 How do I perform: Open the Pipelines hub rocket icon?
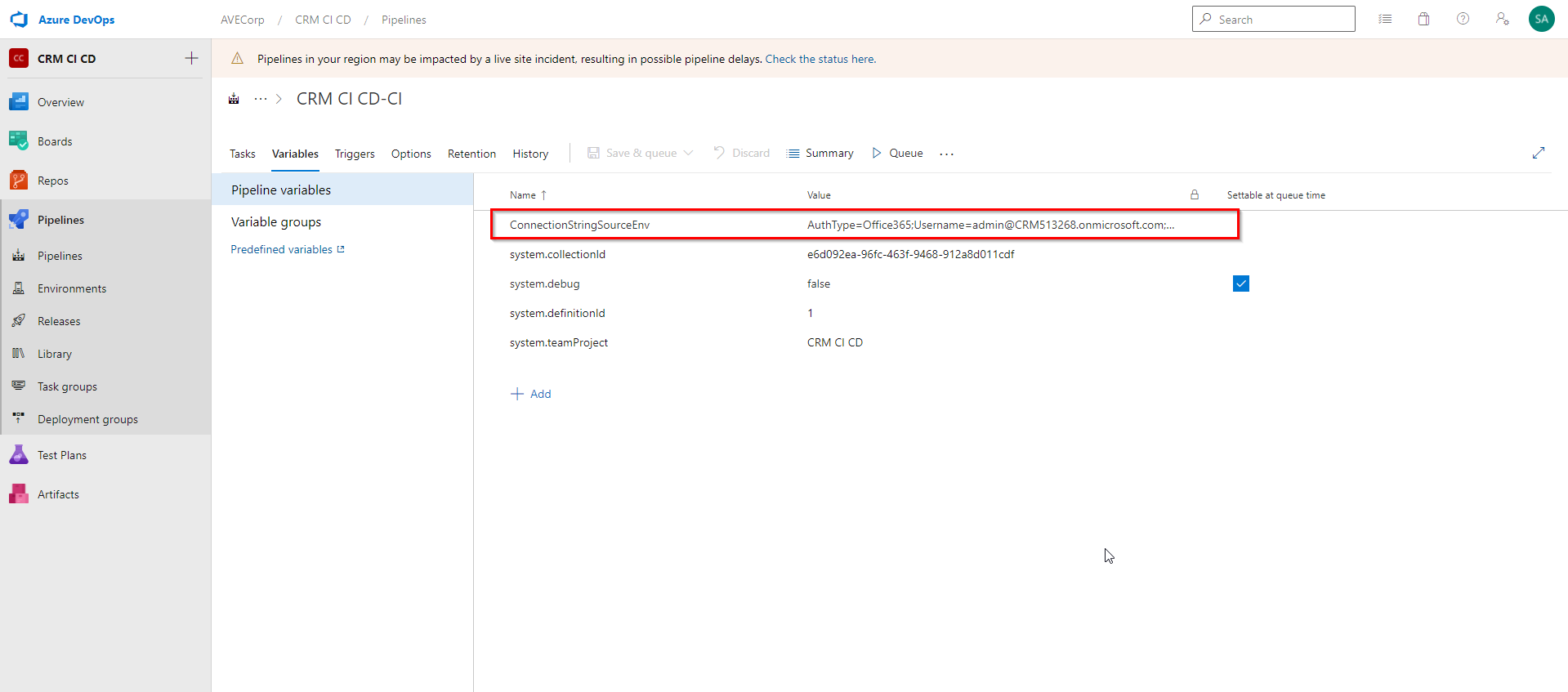pyautogui.click(x=19, y=220)
